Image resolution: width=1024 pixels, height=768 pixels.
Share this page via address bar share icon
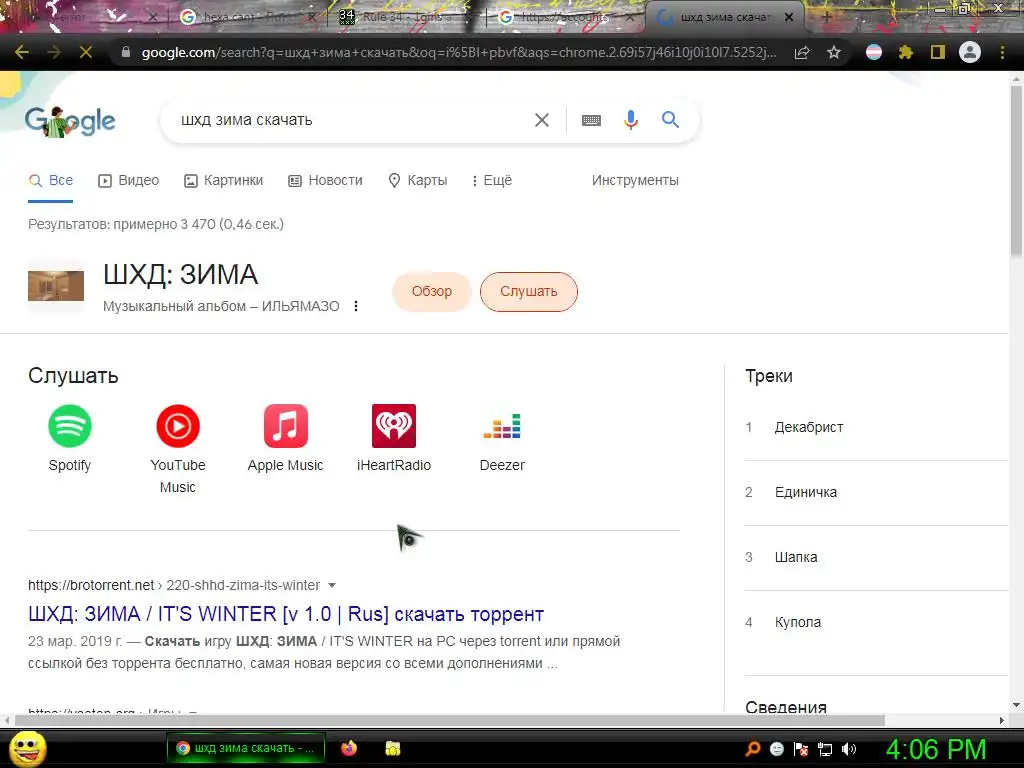pos(802,53)
